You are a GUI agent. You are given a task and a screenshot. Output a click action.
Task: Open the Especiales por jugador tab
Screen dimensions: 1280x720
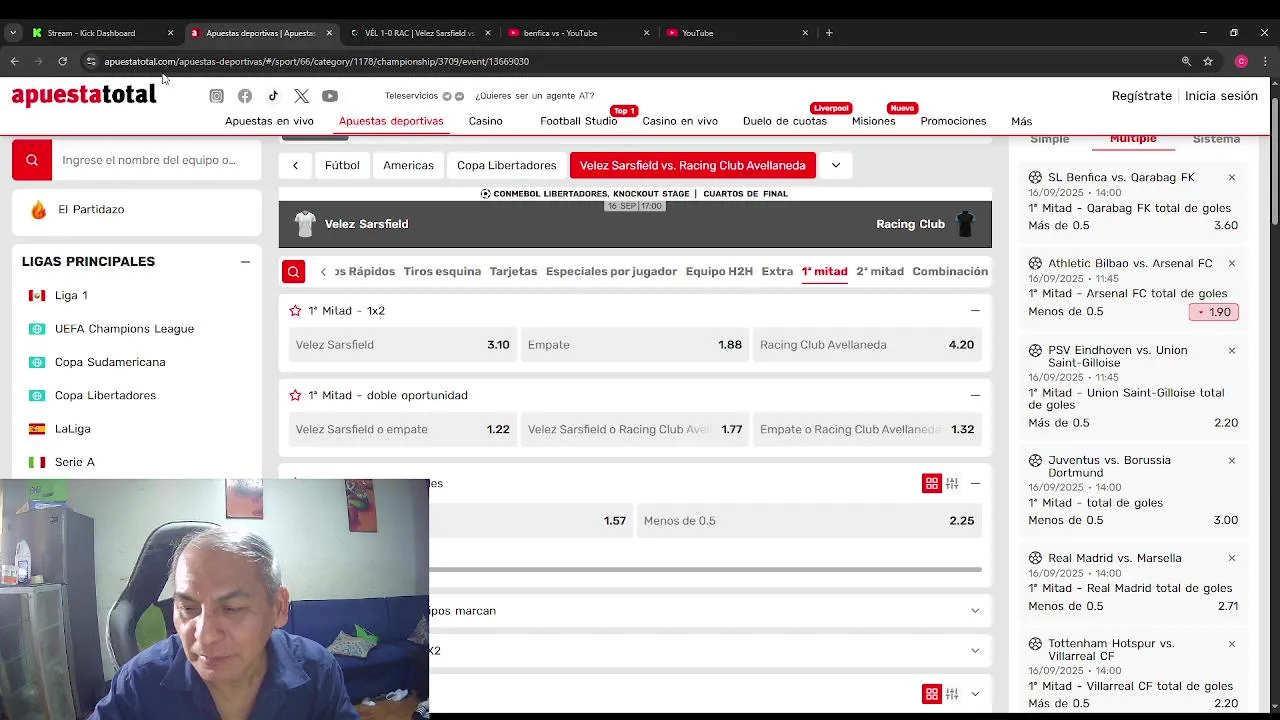pyautogui.click(x=611, y=271)
